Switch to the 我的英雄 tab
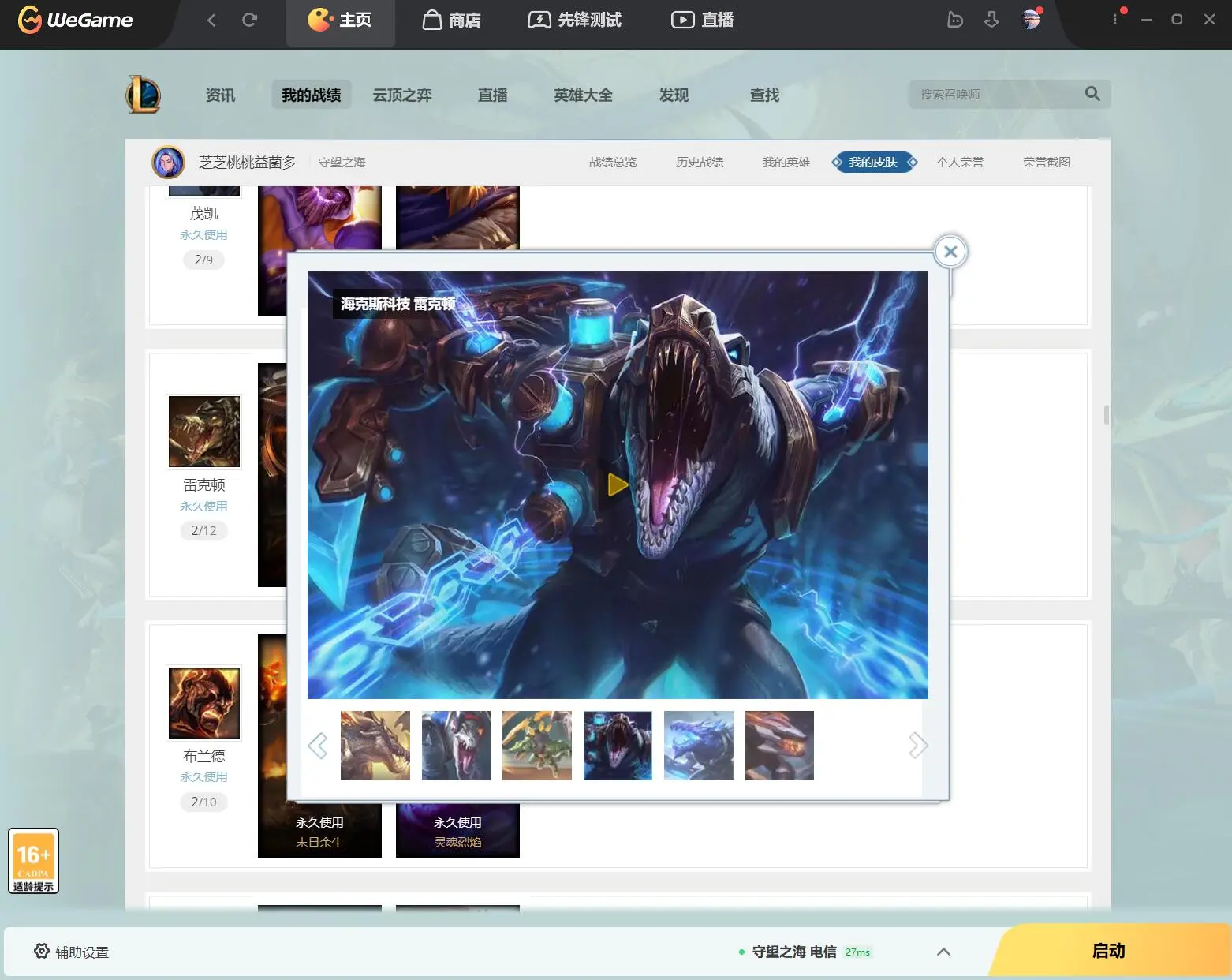Image resolution: width=1232 pixels, height=980 pixels. (x=786, y=163)
